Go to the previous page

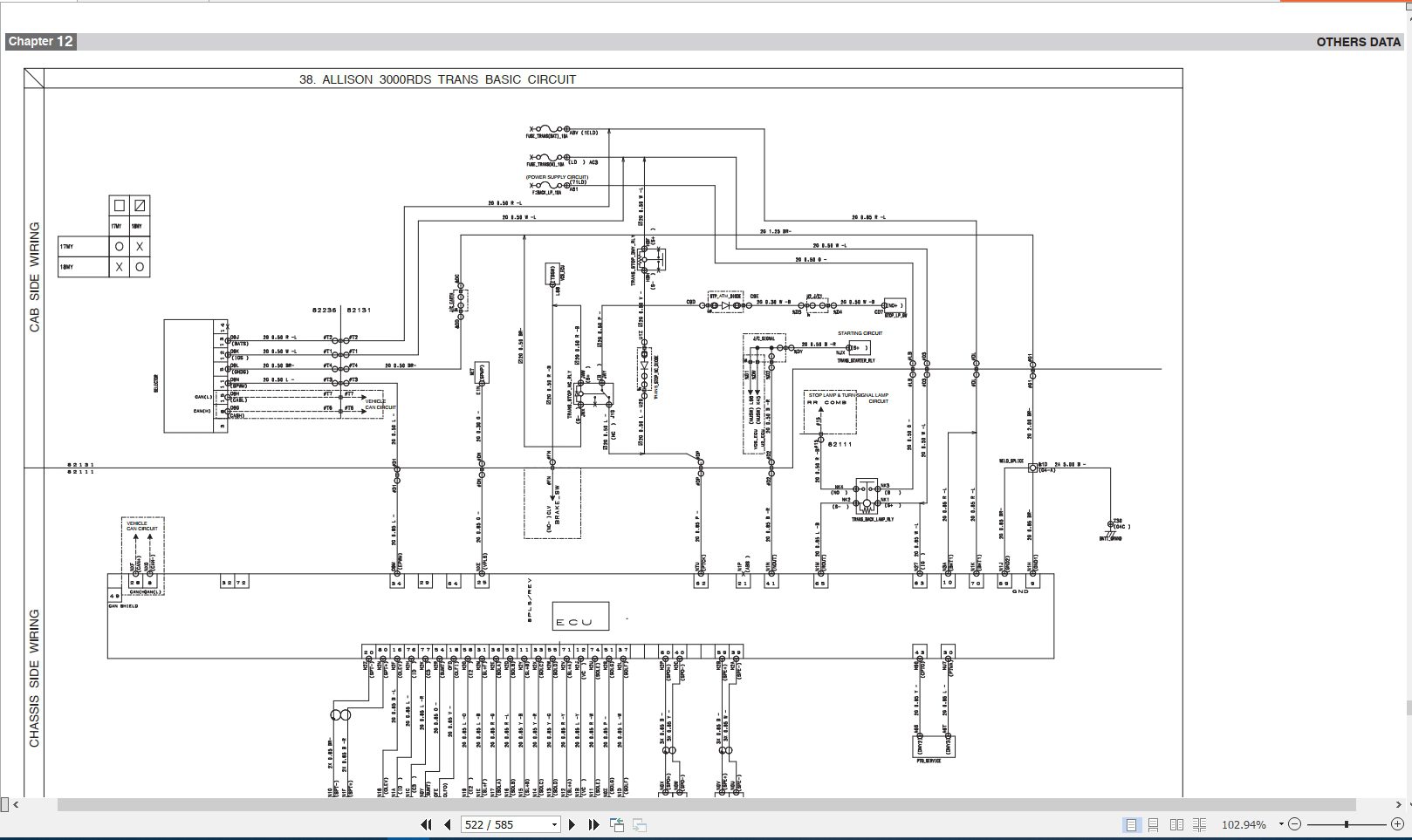pyautogui.click(x=448, y=824)
